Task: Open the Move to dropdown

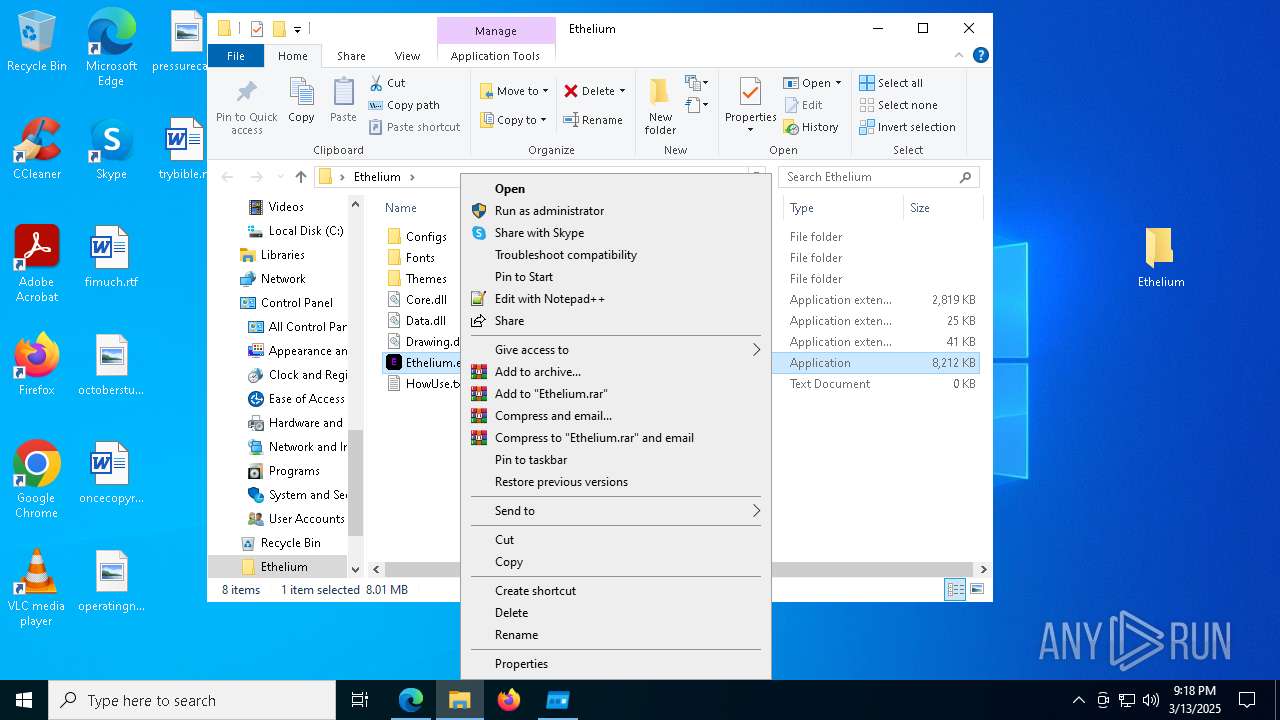Action: click(x=514, y=91)
